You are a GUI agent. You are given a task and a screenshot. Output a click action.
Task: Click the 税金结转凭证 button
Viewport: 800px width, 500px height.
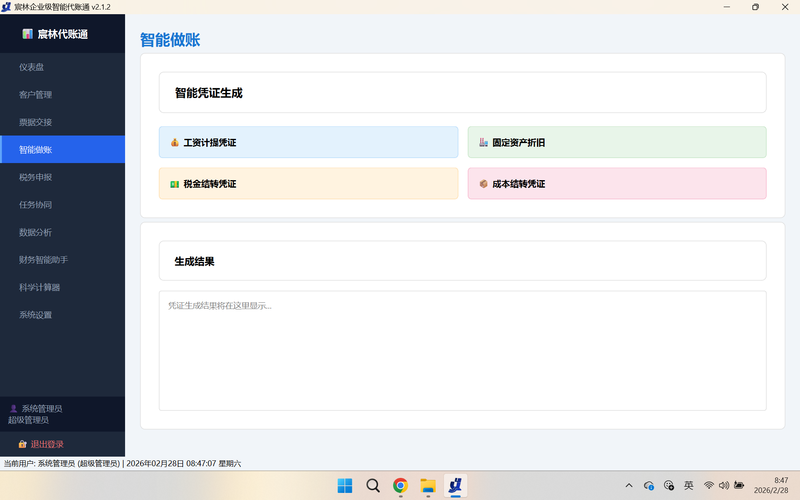pos(308,184)
